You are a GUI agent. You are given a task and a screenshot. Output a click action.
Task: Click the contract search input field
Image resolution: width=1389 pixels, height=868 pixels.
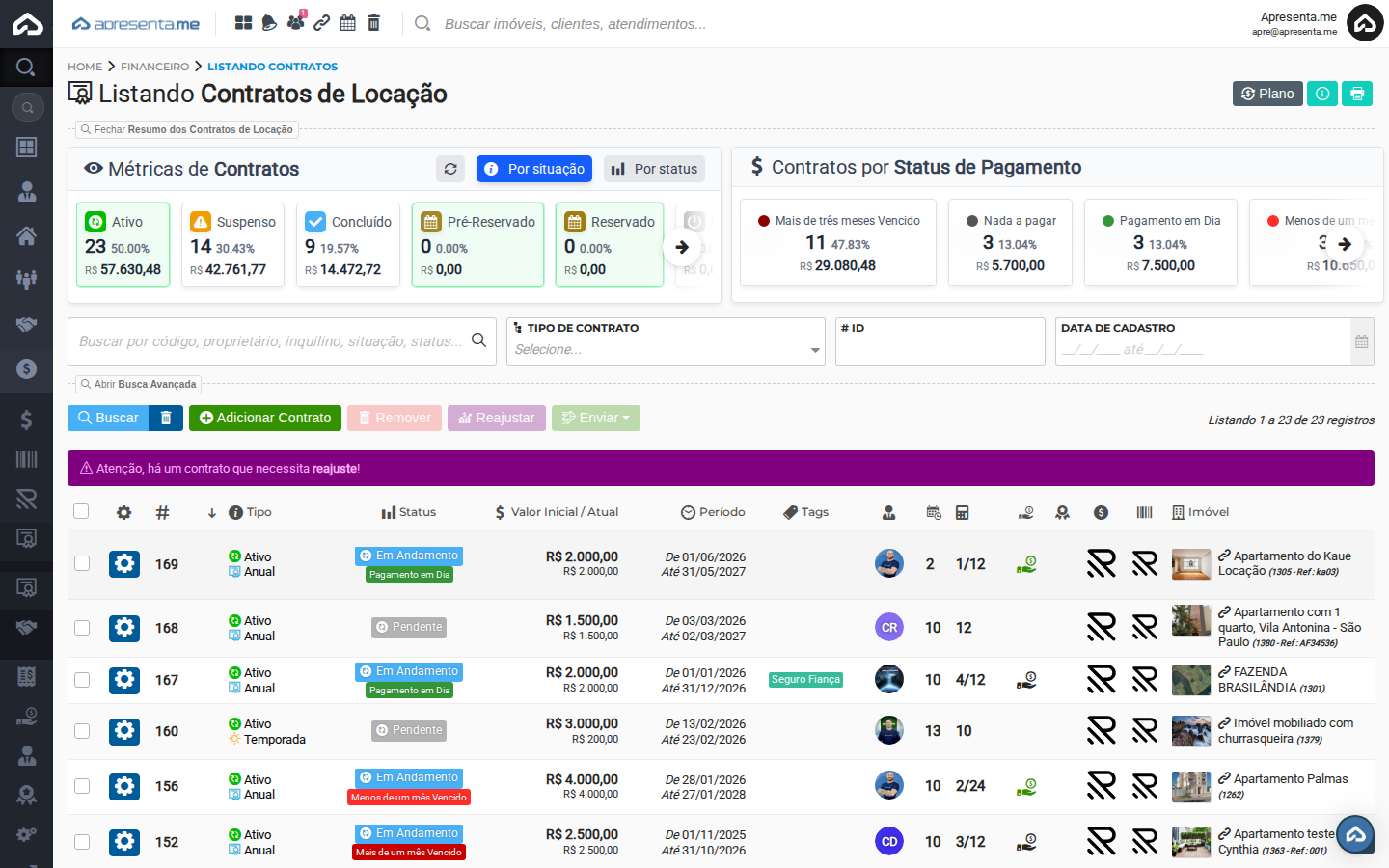click(x=270, y=341)
